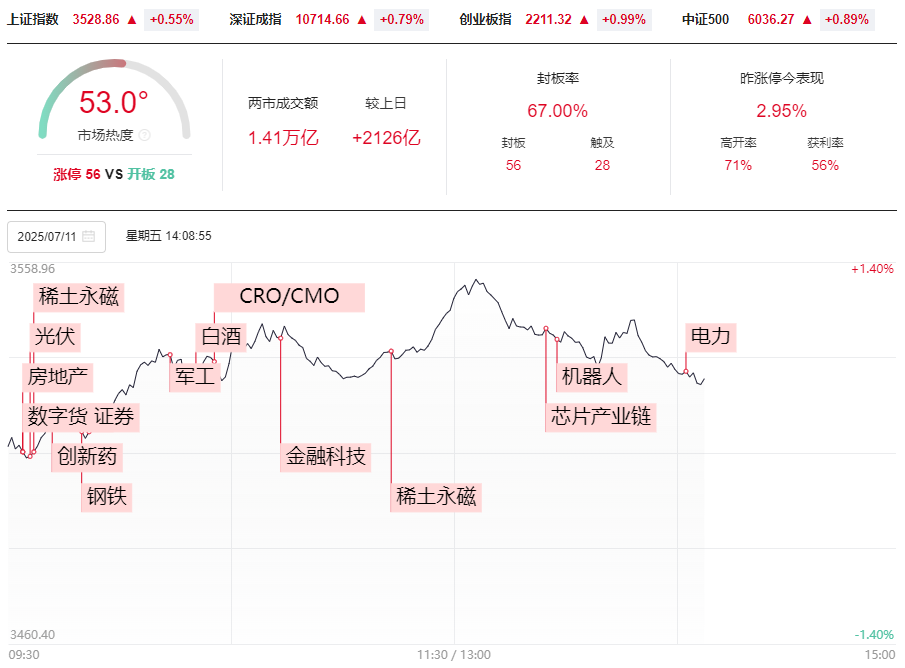
Task: Click the 53.0° market heat gauge
Action: coord(114,103)
